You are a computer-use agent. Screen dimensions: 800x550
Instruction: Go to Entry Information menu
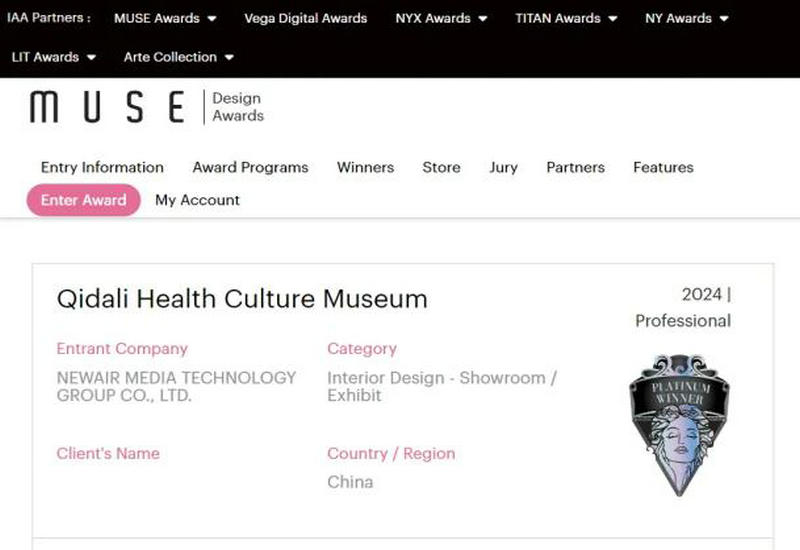pyautogui.click(x=102, y=167)
